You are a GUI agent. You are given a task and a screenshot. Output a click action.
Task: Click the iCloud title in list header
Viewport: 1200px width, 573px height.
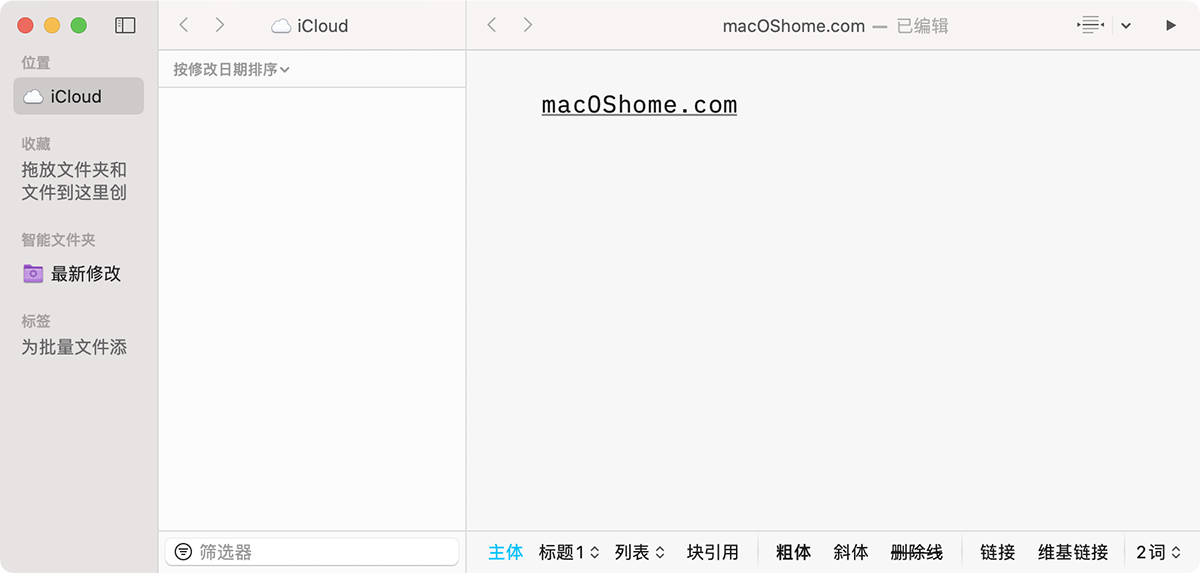pyautogui.click(x=323, y=26)
